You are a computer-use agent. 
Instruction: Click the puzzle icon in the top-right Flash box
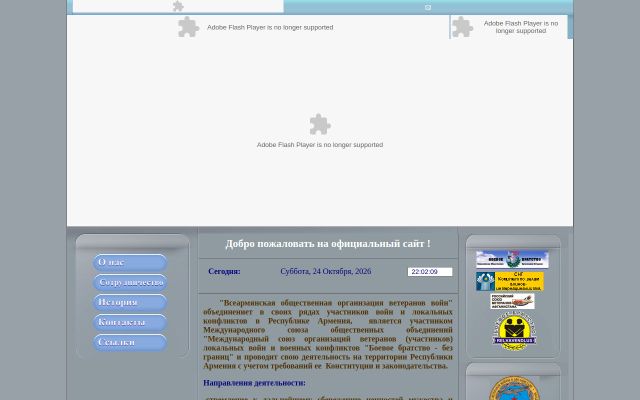462,27
